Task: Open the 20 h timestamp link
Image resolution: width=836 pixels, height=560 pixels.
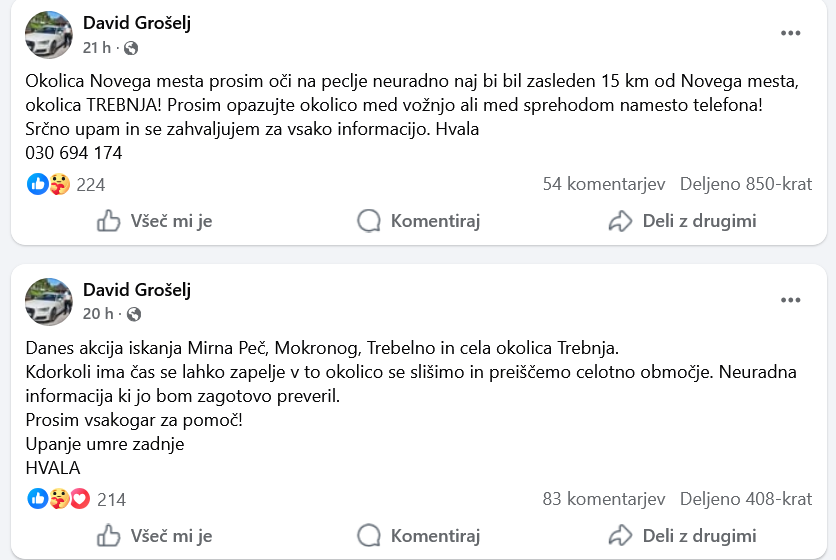Action: [x=97, y=314]
